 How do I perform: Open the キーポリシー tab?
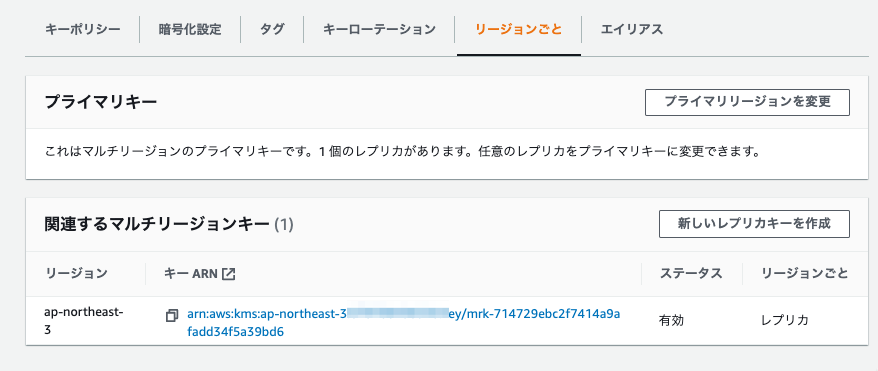point(82,29)
